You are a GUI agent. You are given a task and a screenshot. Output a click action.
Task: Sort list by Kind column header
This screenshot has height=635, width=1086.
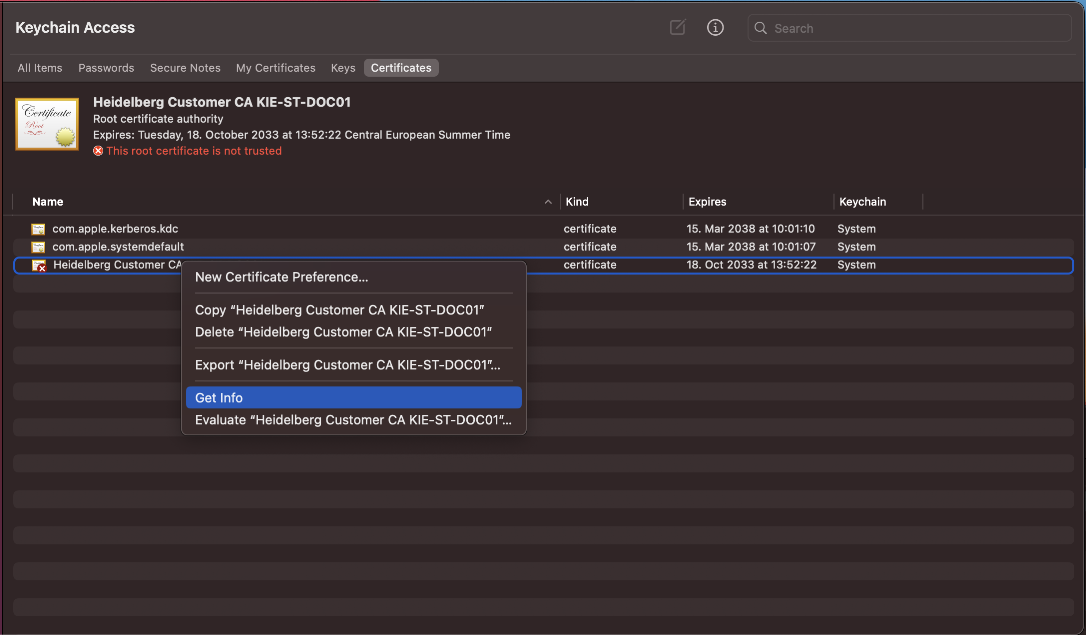pyautogui.click(x=577, y=202)
